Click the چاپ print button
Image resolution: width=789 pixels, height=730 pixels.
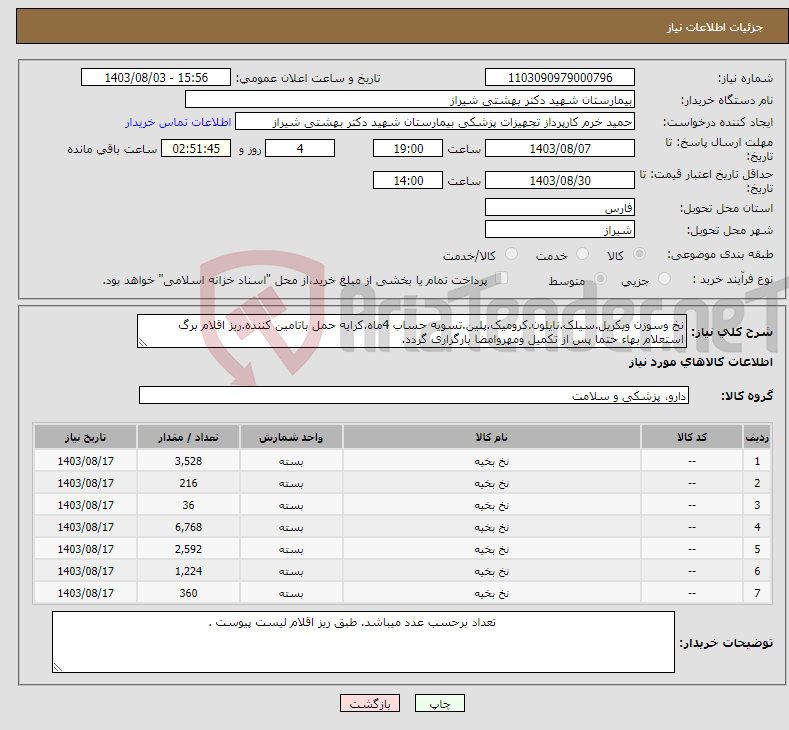(x=440, y=703)
